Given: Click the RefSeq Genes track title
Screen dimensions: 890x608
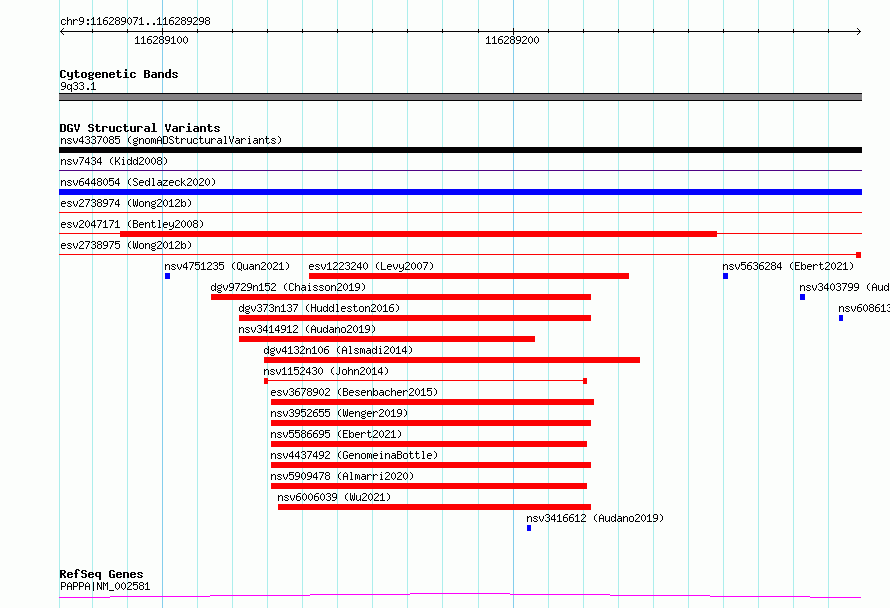Looking at the screenshot, I should (x=101, y=575).
